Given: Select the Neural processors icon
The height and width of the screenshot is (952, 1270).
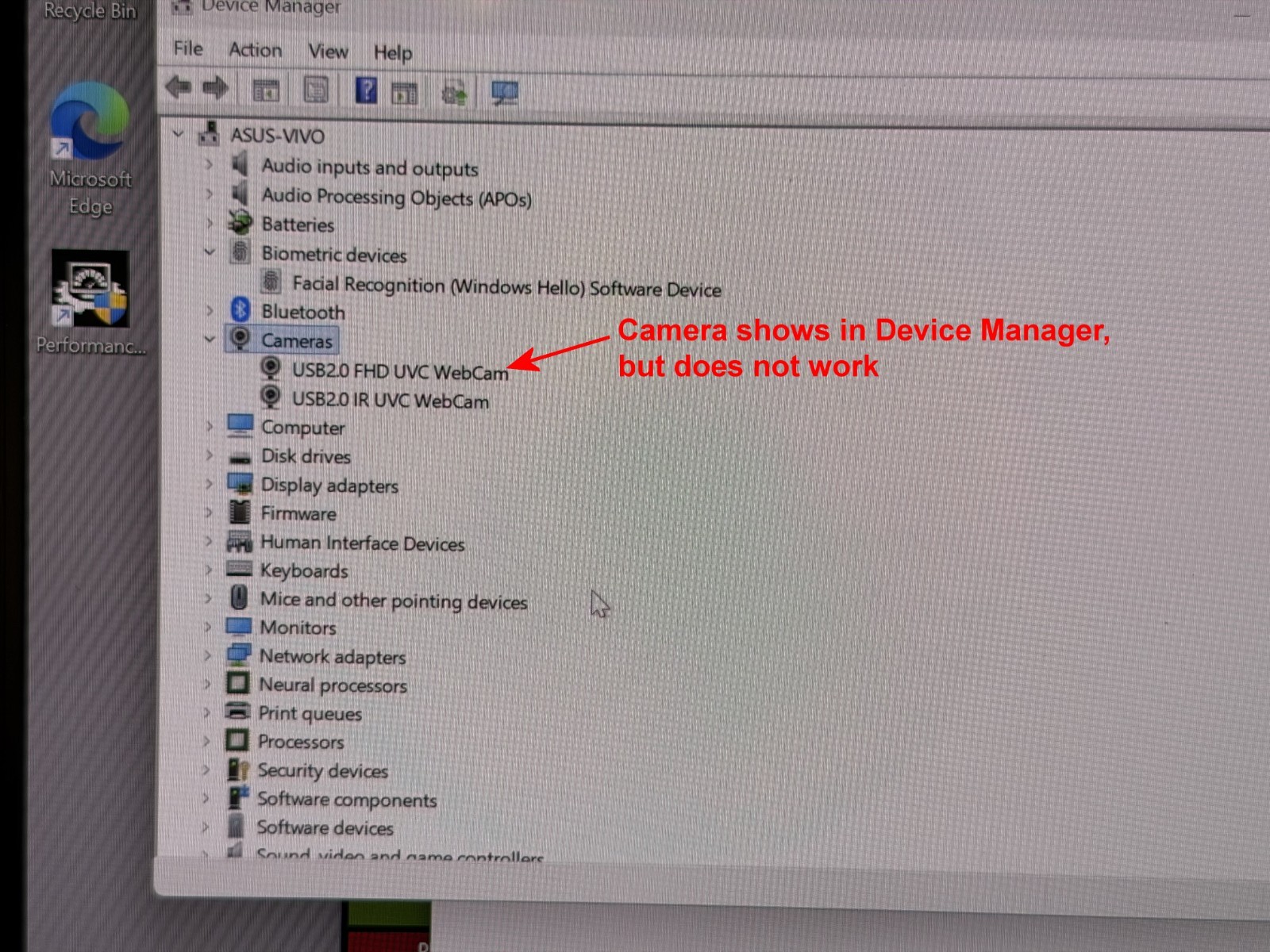Looking at the screenshot, I should (237, 684).
